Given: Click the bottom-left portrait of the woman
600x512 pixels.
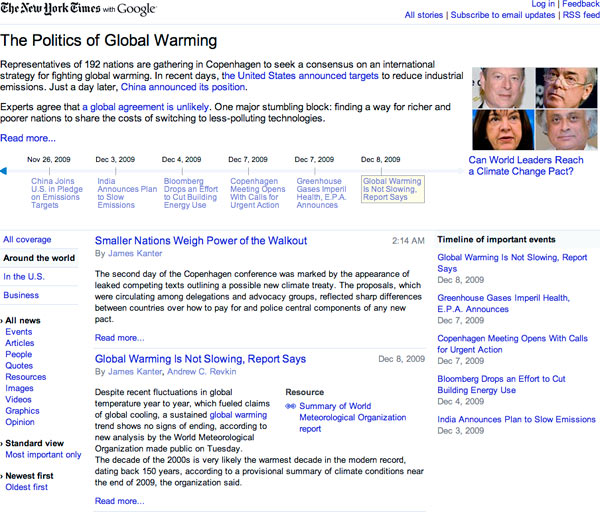Looking at the screenshot, I should pos(503,130).
